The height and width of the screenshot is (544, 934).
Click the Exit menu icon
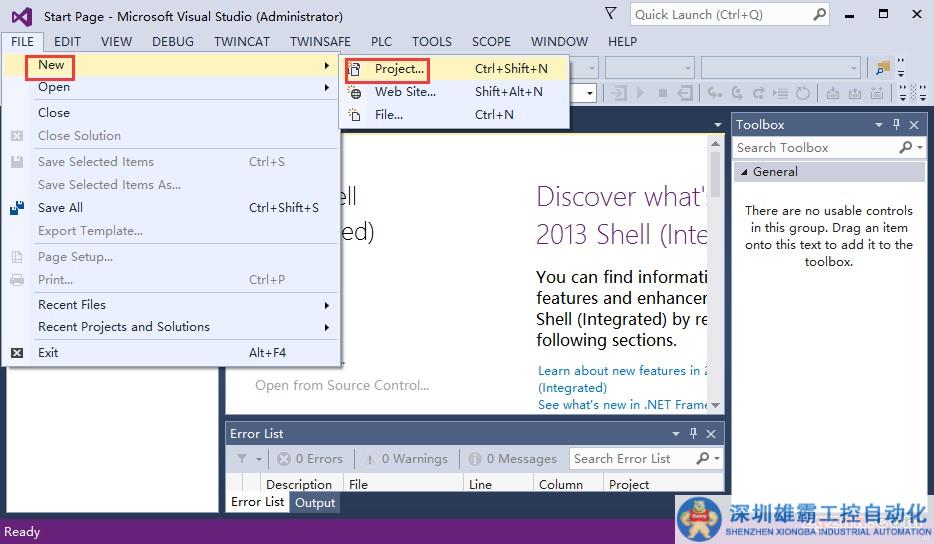coord(17,353)
